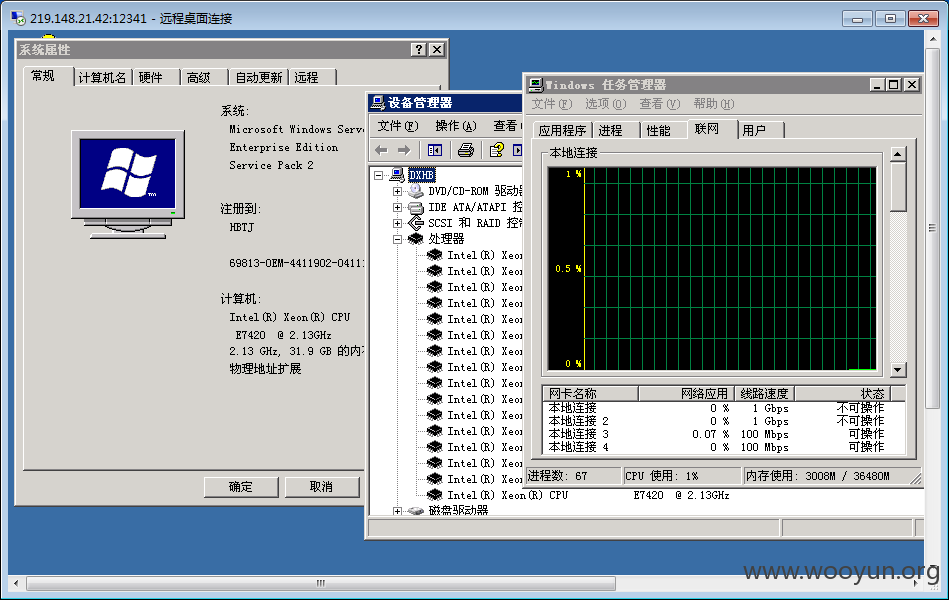
Task: Sort by 线路速度 column header
Action: (764, 394)
